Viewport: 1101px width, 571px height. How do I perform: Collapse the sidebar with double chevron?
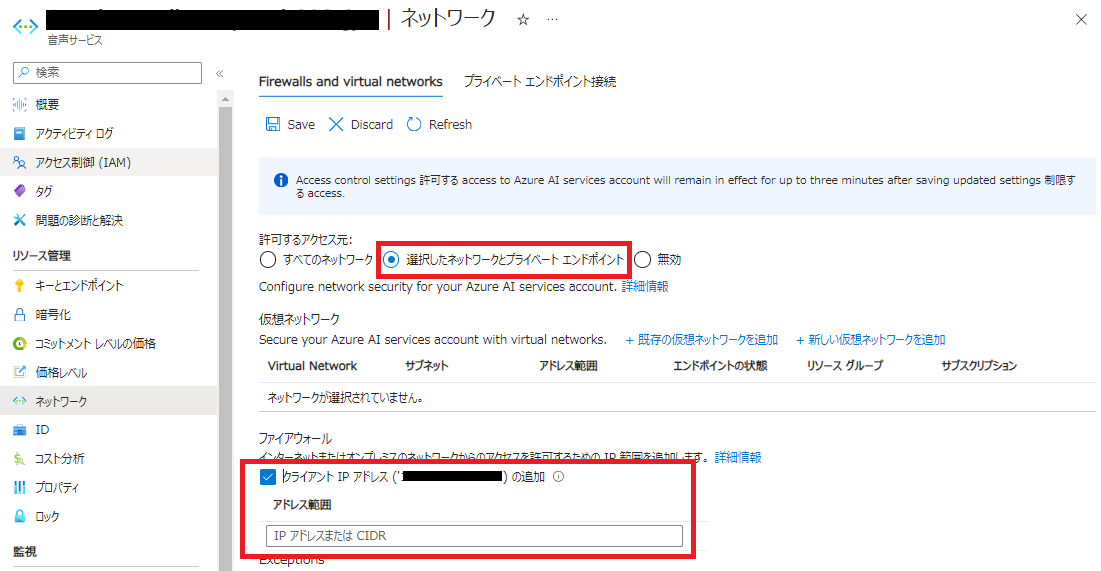[219, 73]
